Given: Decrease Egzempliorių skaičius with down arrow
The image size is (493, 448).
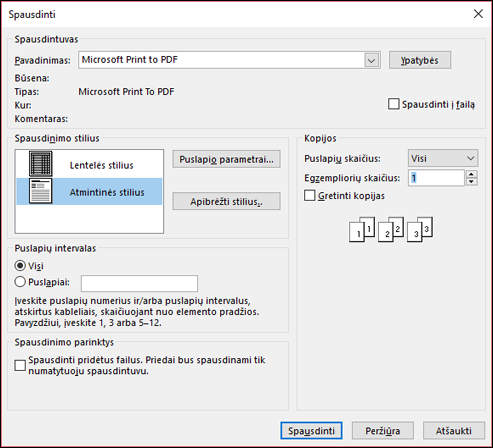Looking at the screenshot, I should click(471, 182).
